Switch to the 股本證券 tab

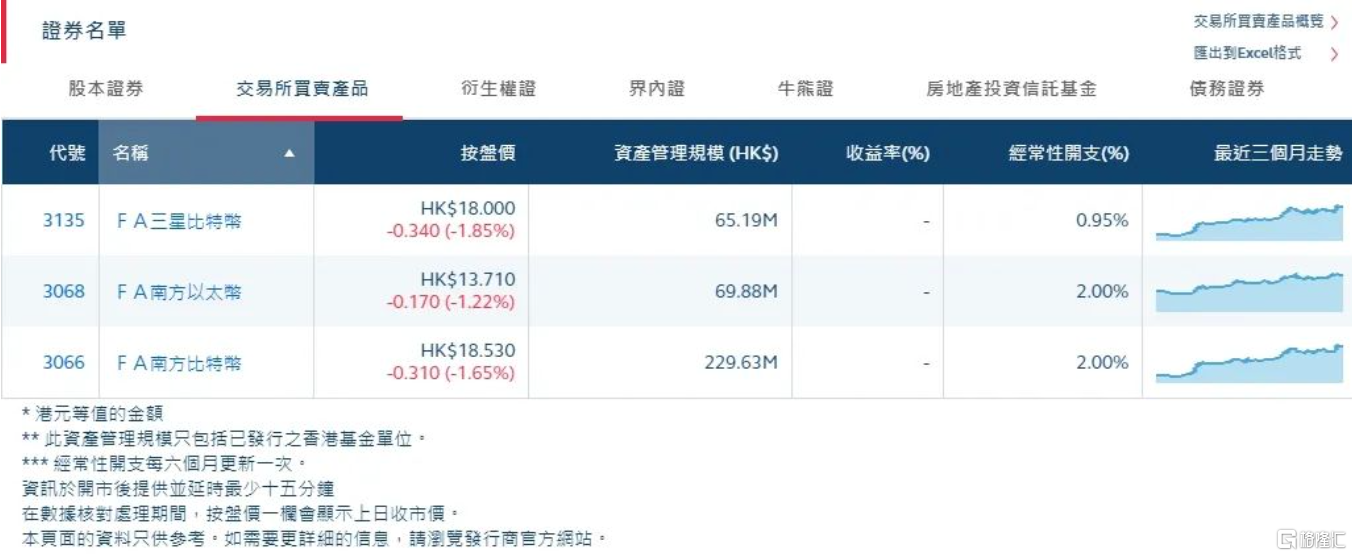pyautogui.click(x=106, y=89)
